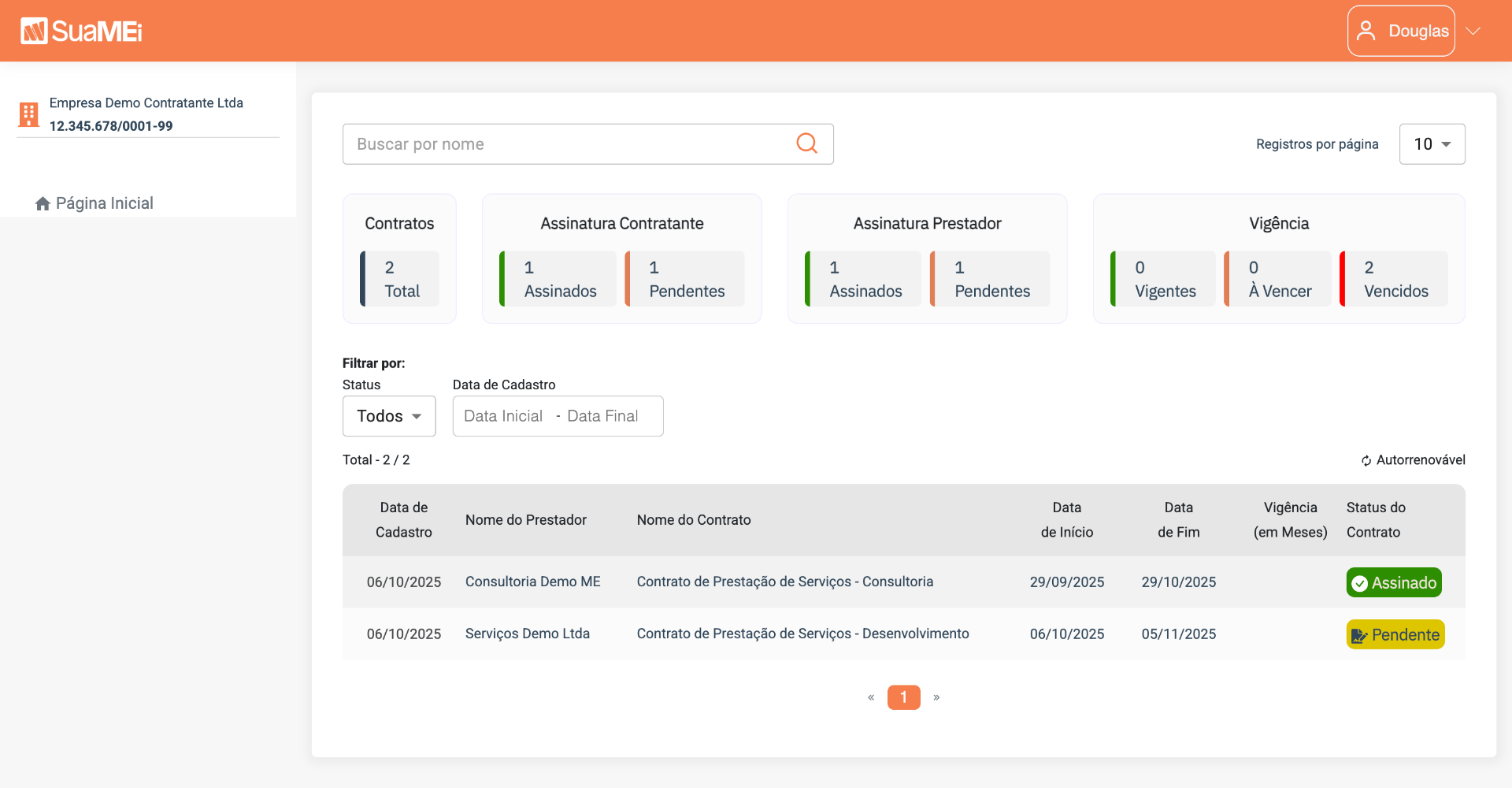The image size is (1512, 788).
Task: Open the Todos status filter dropdown
Action: coord(389,416)
